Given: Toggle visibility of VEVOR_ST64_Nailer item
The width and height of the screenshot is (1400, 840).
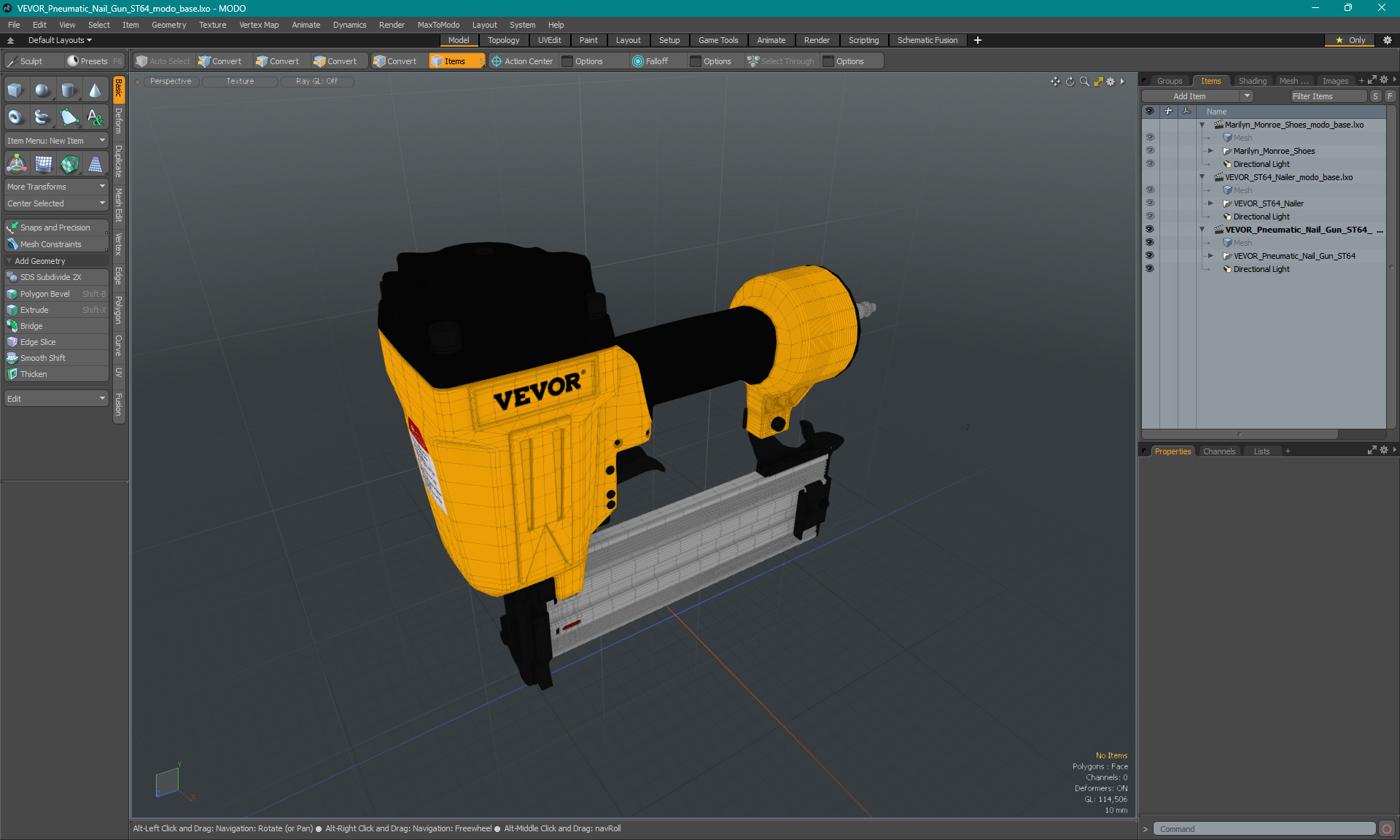Looking at the screenshot, I should coord(1149,203).
